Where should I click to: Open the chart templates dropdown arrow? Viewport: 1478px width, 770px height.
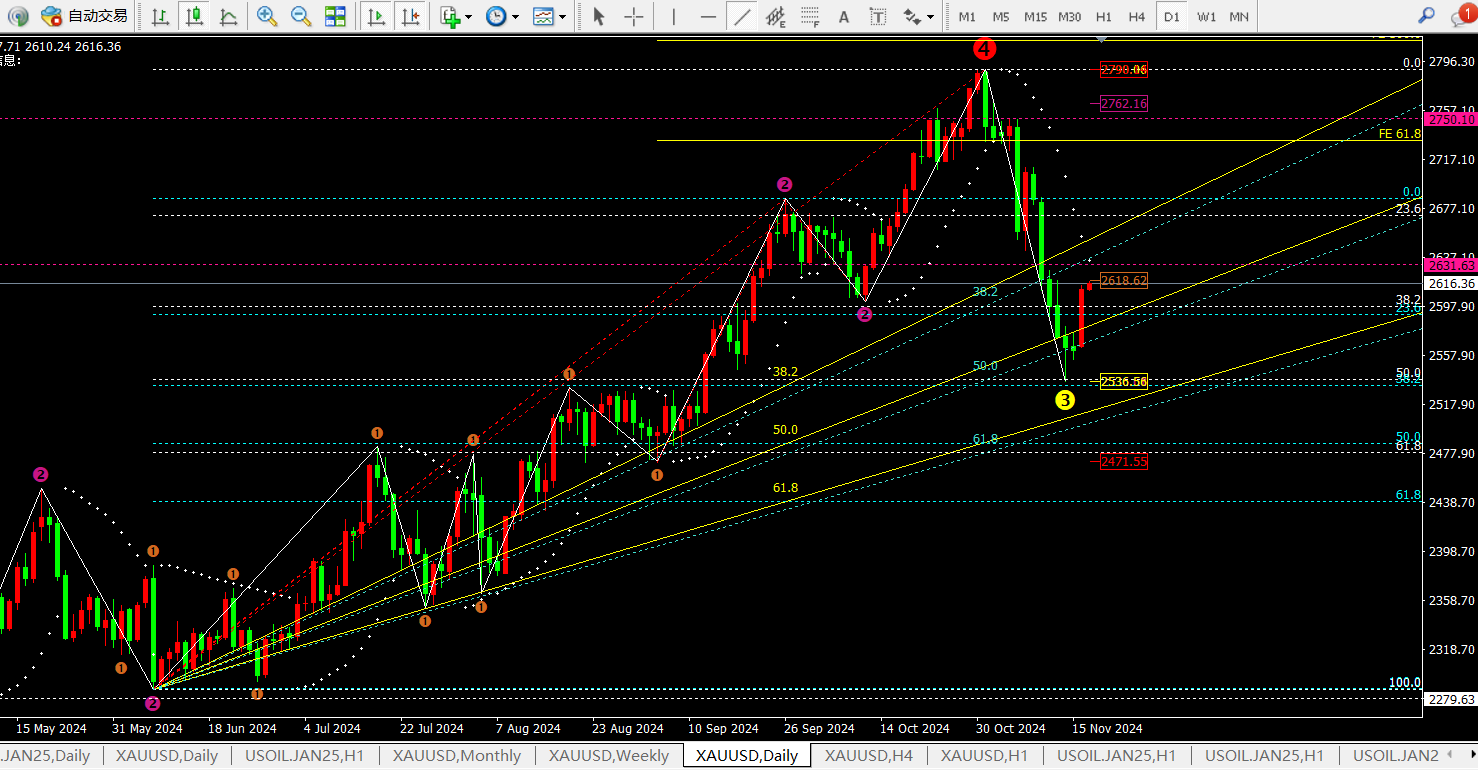(x=562, y=17)
